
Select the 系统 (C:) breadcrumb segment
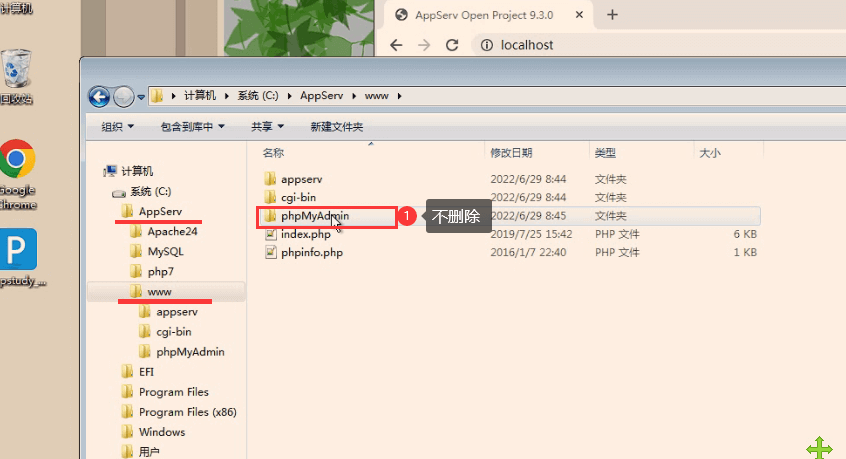(258, 95)
